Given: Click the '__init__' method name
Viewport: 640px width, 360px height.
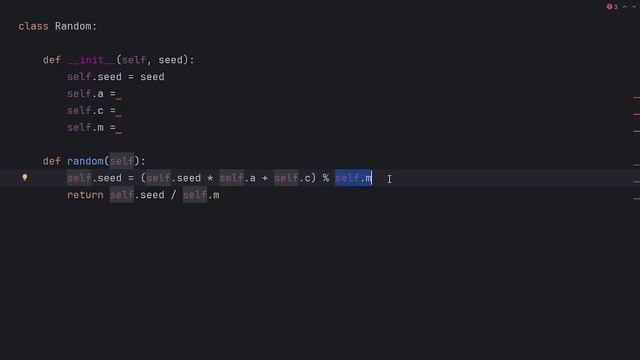Looking at the screenshot, I should click(x=91, y=60).
